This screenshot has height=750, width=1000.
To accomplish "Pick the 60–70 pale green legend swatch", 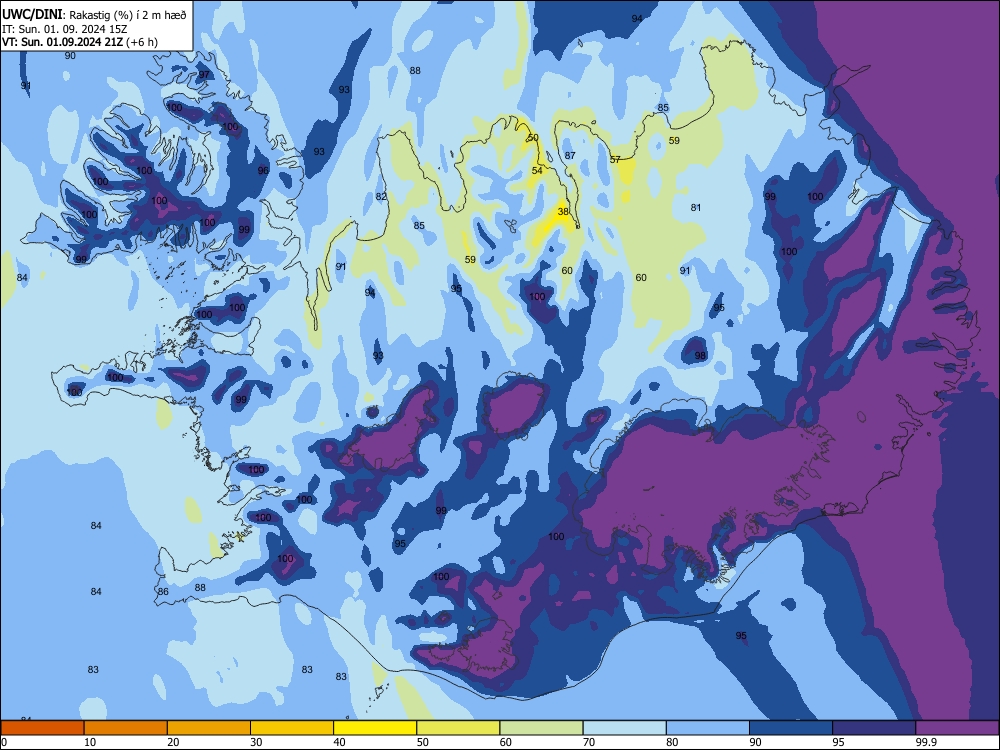I will pyautogui.click(x=541, y=728).
